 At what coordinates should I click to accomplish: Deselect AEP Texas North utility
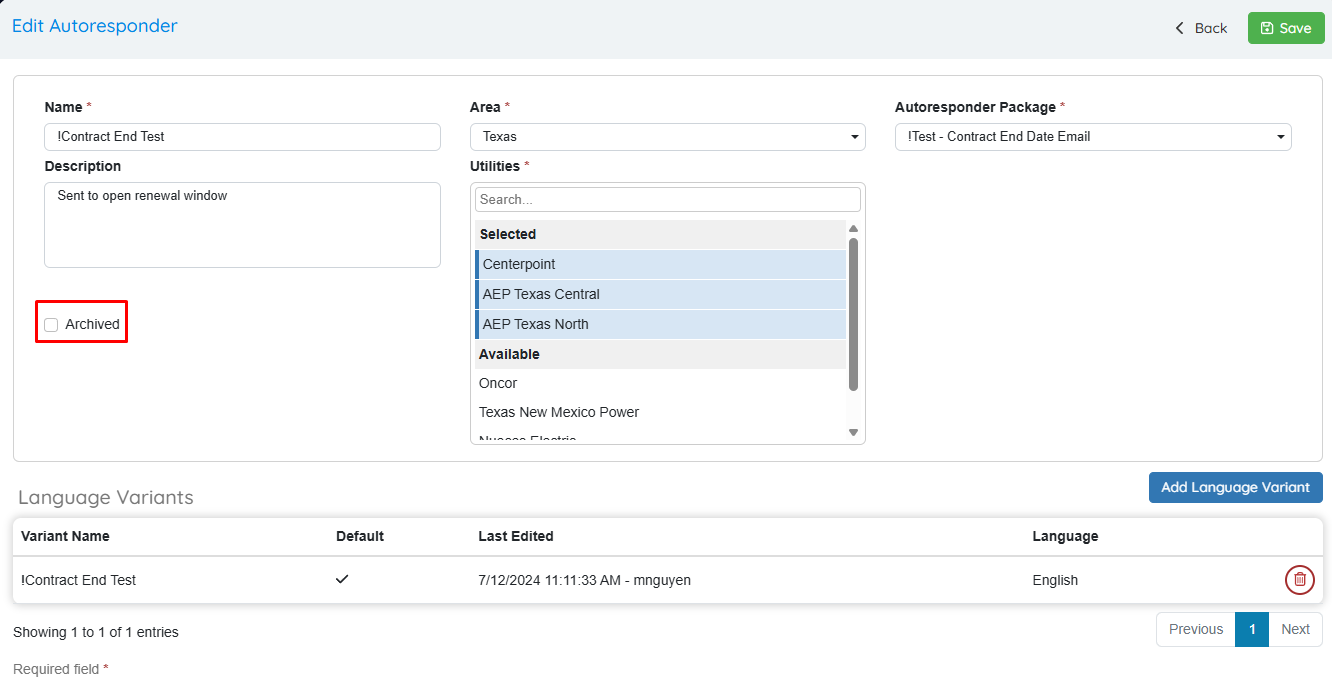point(660,324)
